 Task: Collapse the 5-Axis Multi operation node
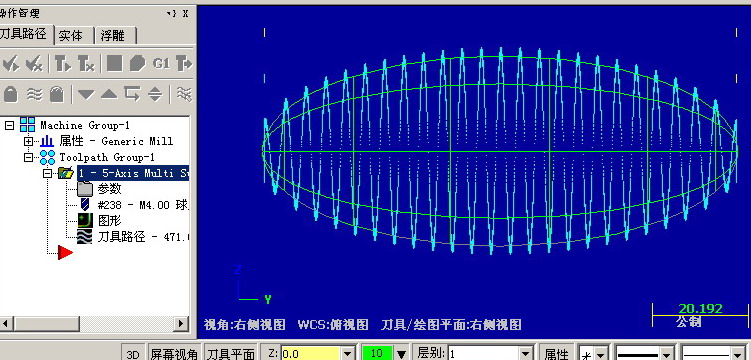(47, 173)
